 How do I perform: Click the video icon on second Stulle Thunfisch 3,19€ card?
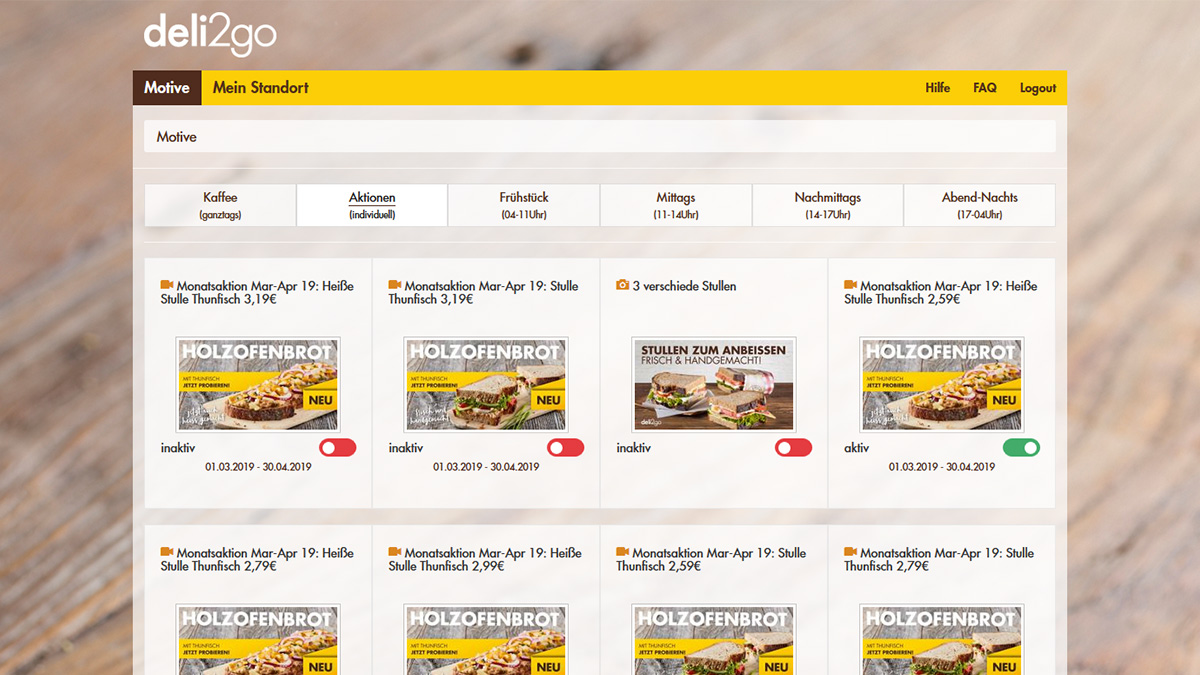point(394,285)
